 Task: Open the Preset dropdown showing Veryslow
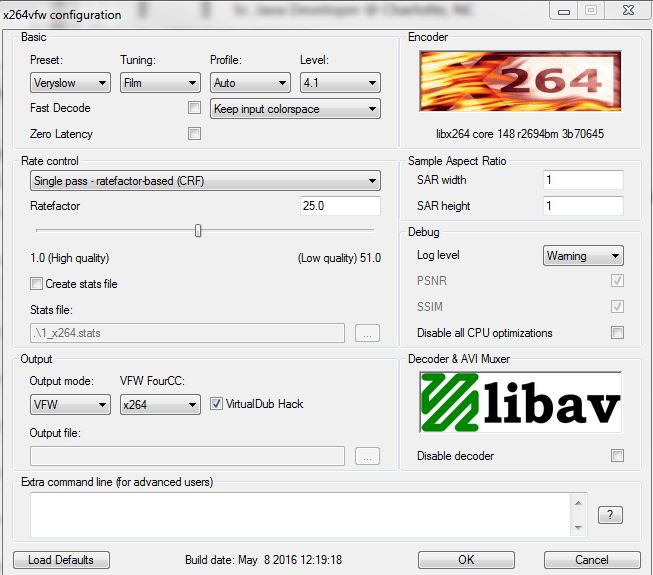coord(70,83)
